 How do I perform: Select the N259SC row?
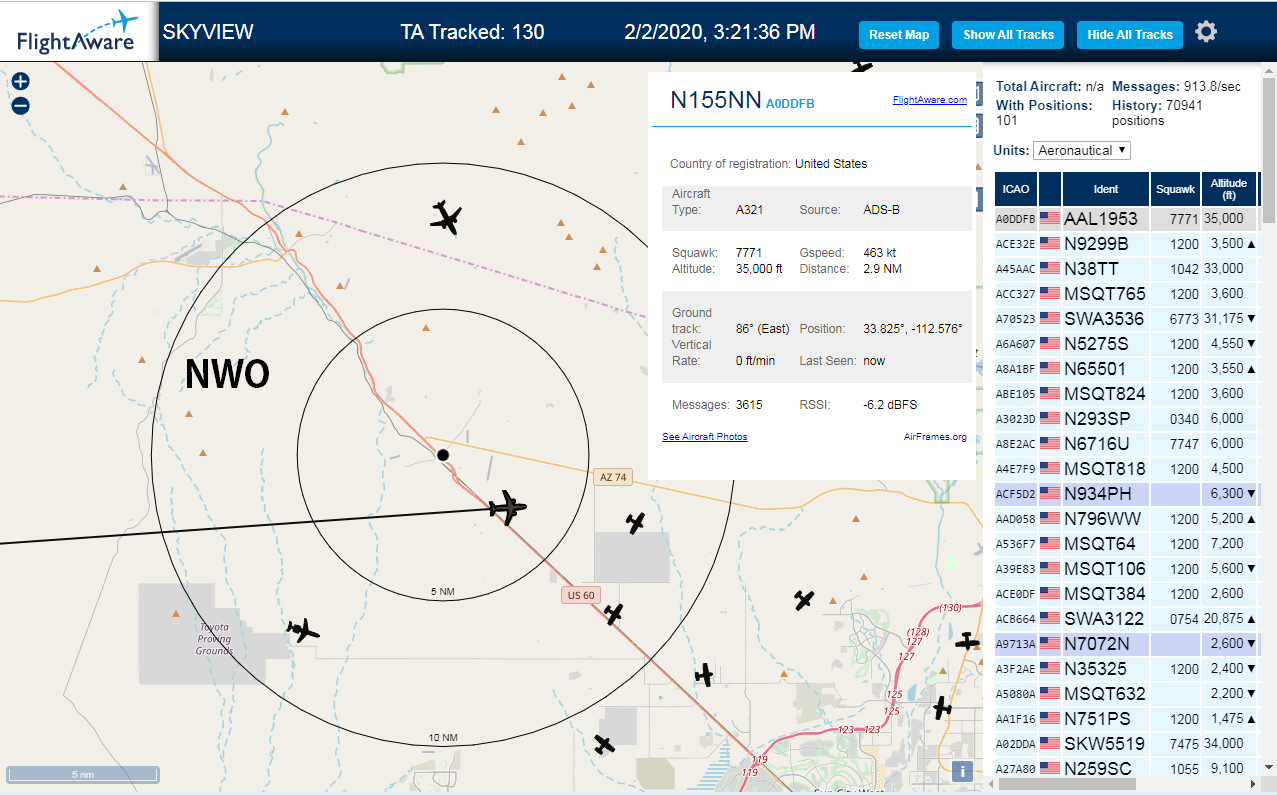[x=1127, y=768]
